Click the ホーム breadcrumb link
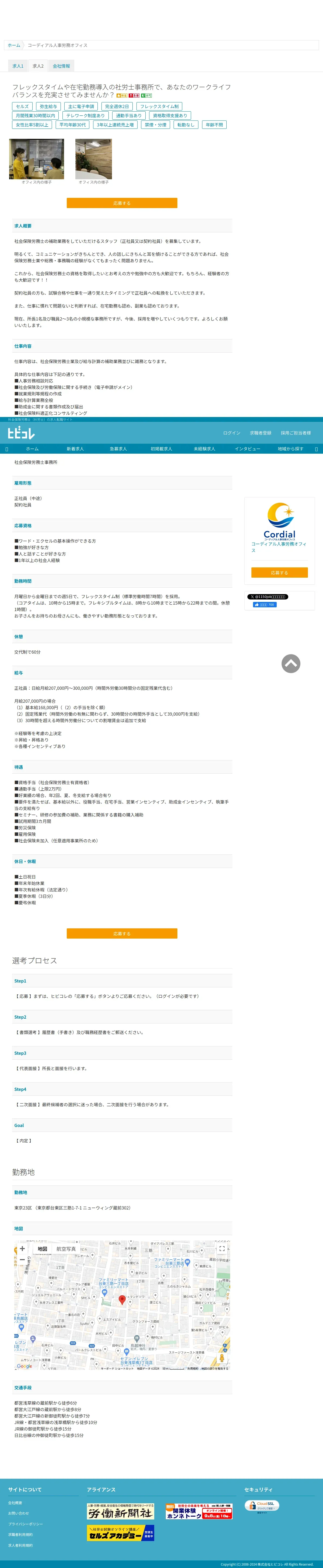The height and width of the screenshot is (1568, 323). [14, 45]
